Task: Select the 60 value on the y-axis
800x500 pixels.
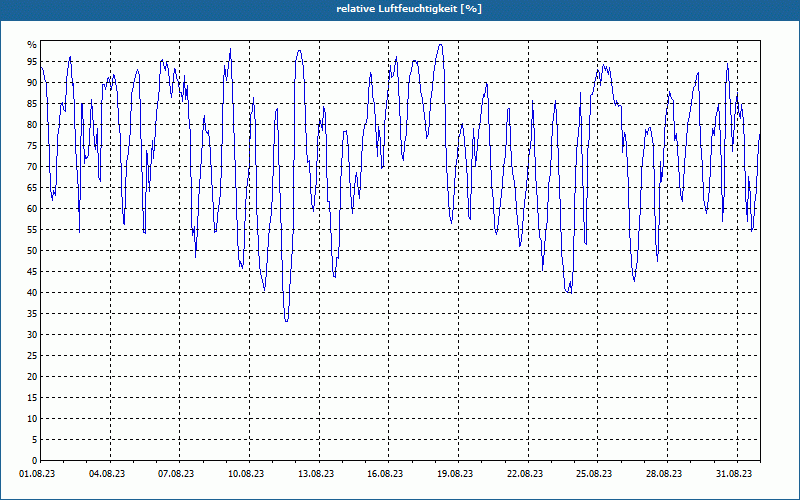Action: click(32, 209)
